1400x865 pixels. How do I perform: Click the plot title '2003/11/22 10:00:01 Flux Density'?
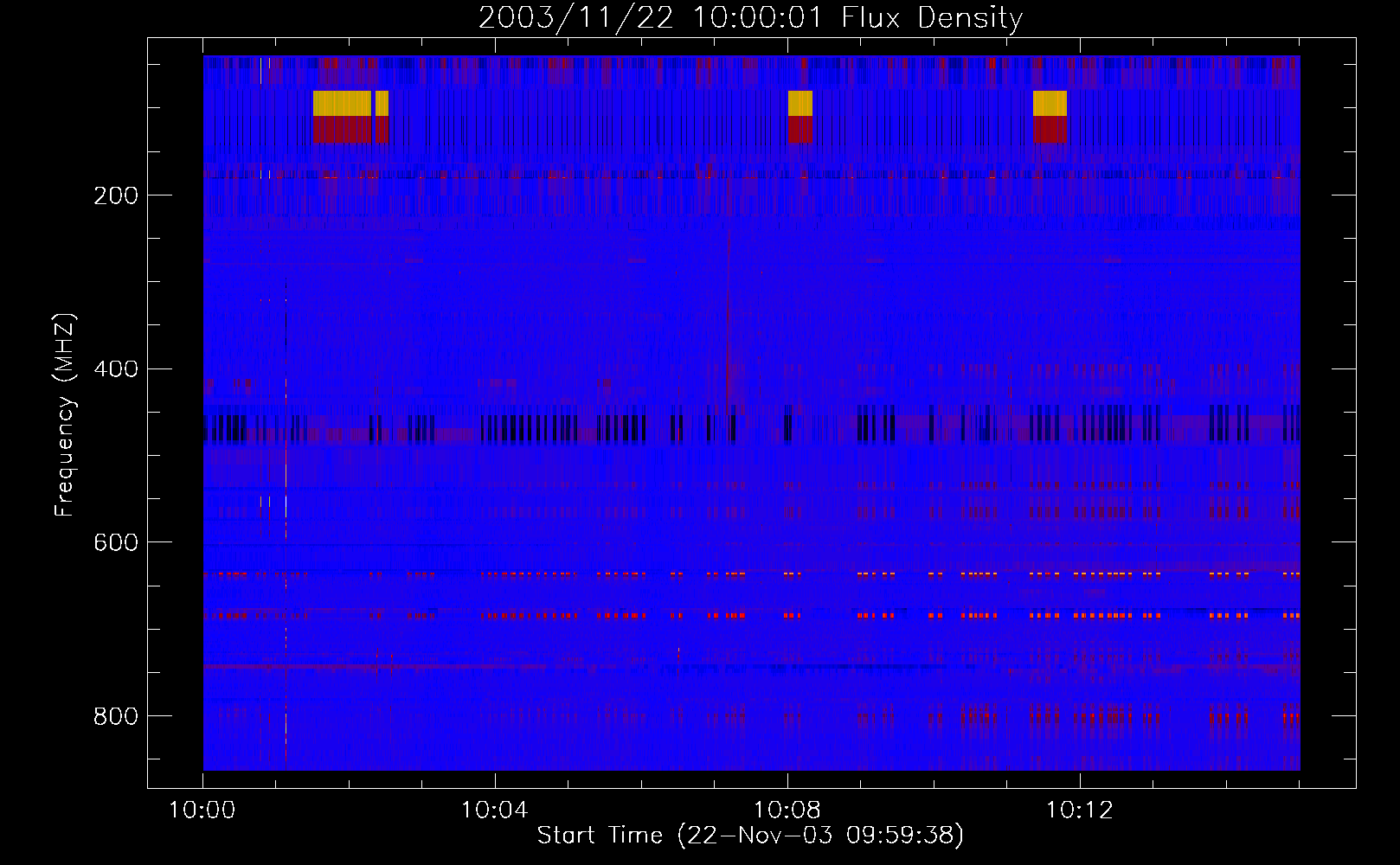point(750,18)
